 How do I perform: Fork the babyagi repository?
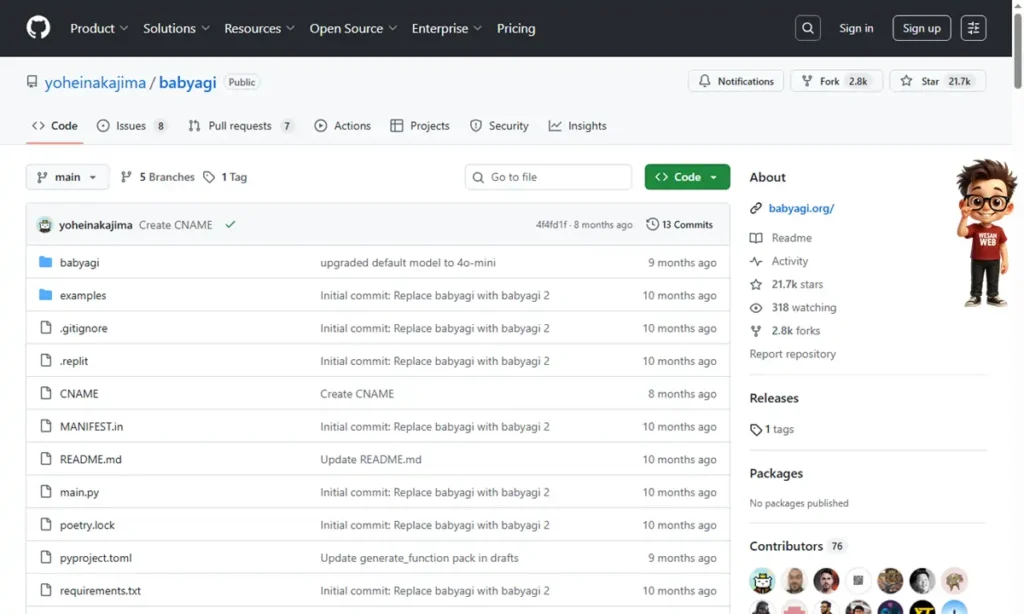coord(836,81)
